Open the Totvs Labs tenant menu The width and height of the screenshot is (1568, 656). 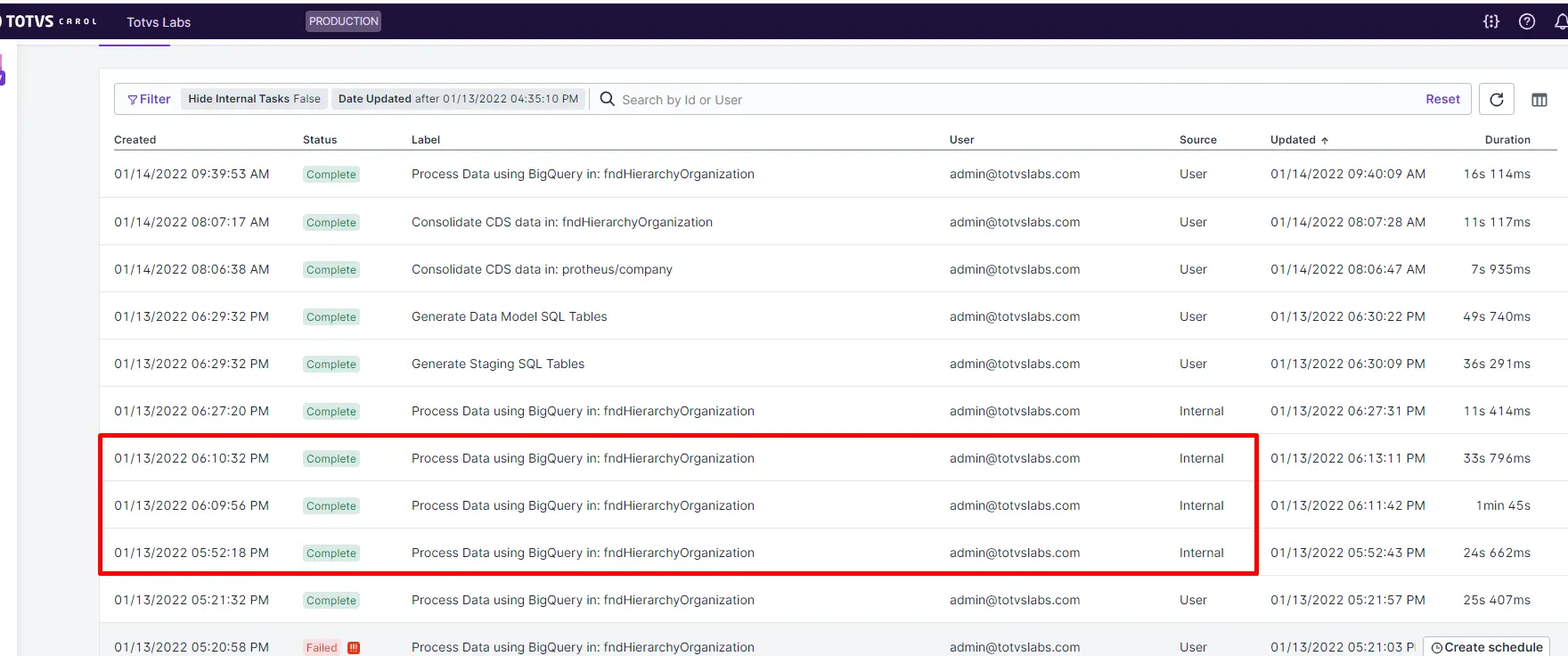point(159,22)
